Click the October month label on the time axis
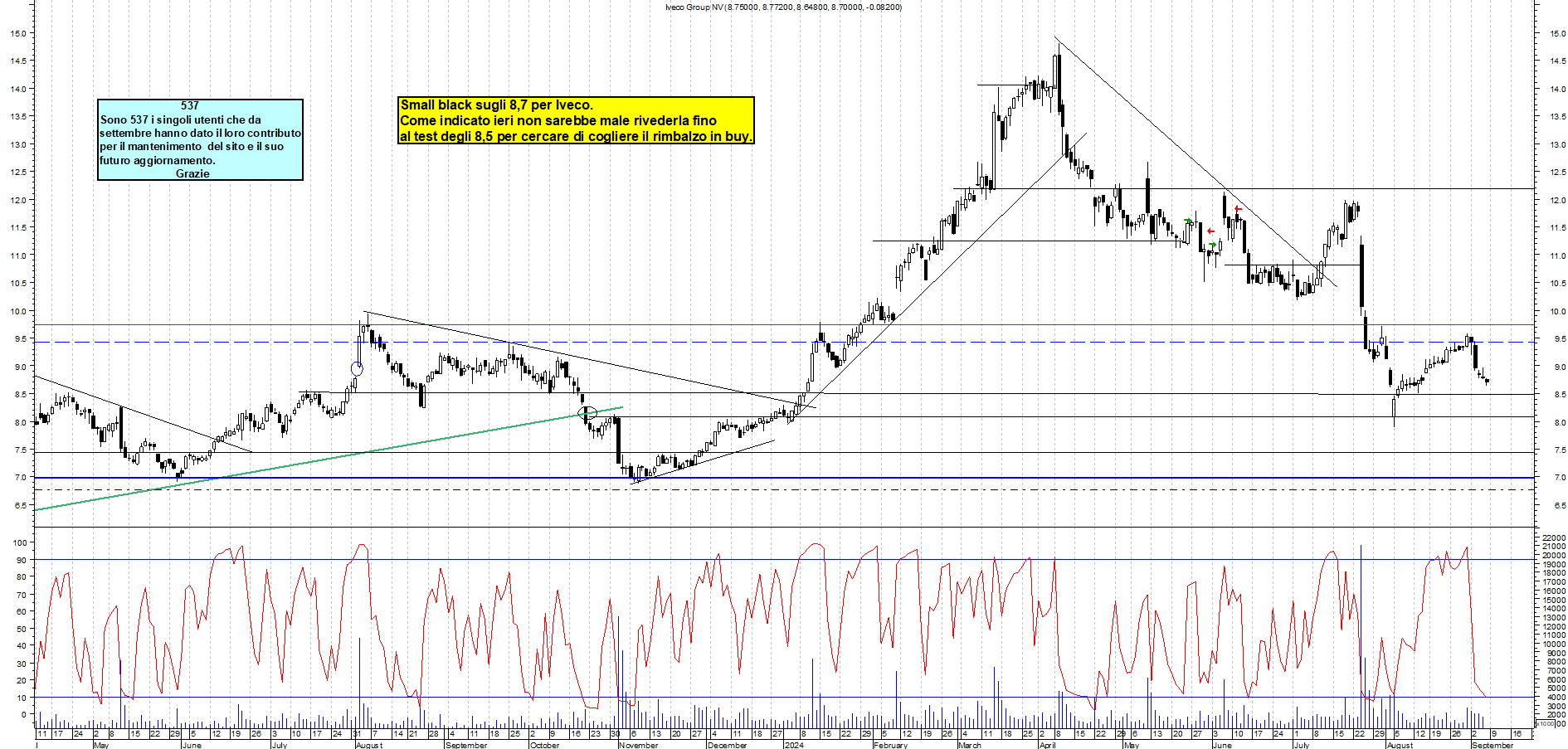Screen dimensions: 1568x749 [x=545, y=745]
